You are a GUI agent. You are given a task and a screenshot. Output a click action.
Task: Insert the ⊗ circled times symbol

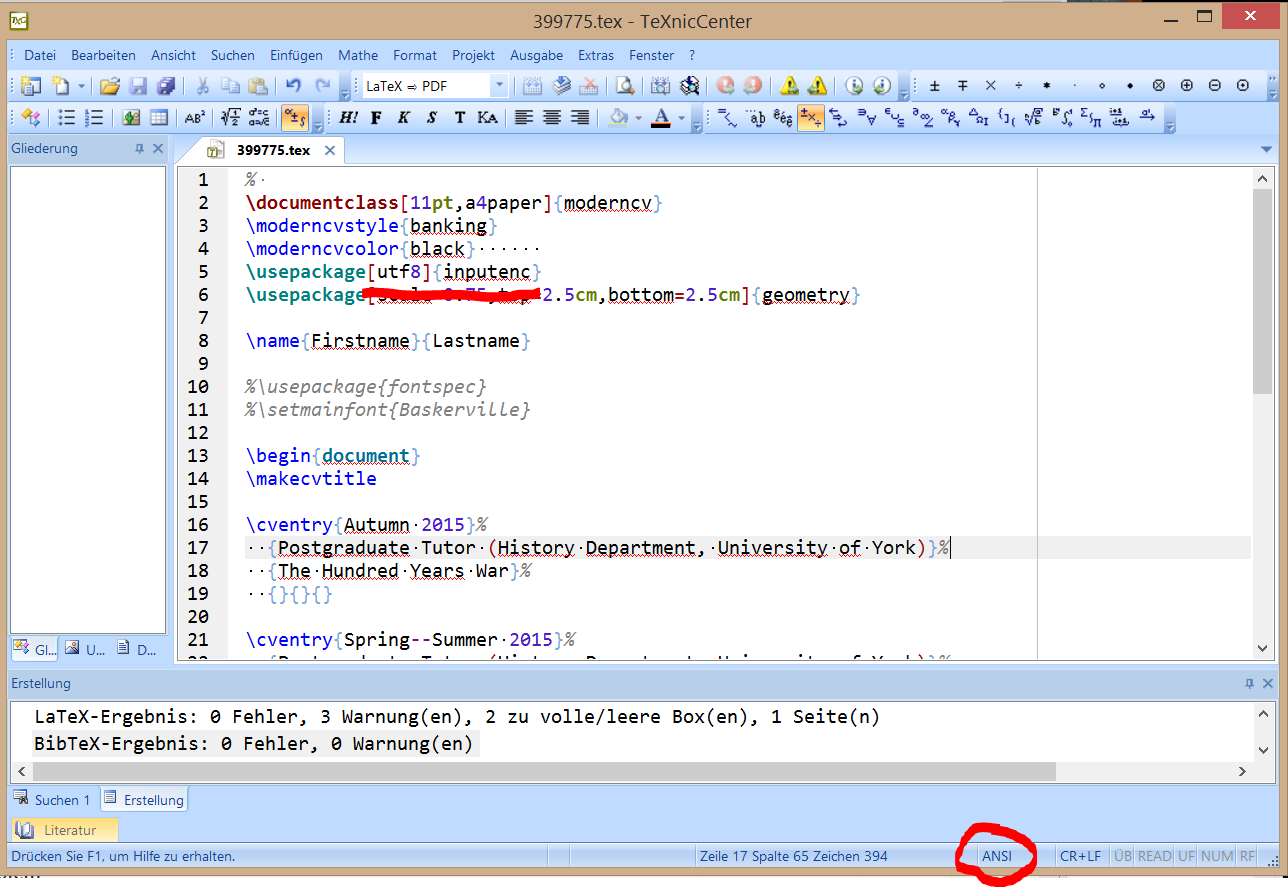tap(1159, 86)
